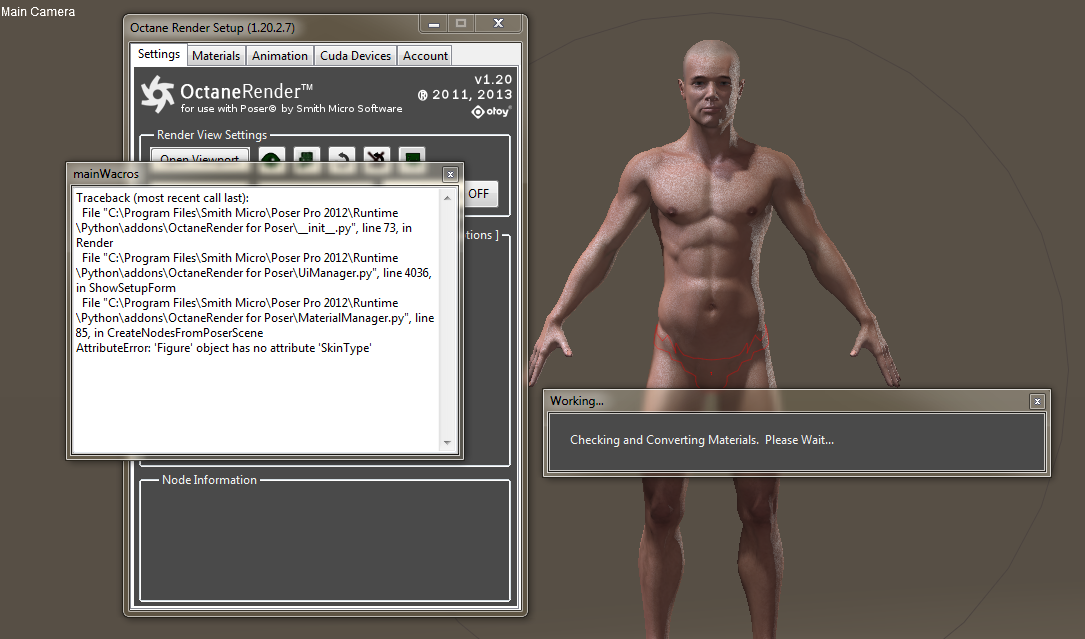Open the Animation tab
The height and width of the screenshot is (639, 1085).
[x=280, y=55]
